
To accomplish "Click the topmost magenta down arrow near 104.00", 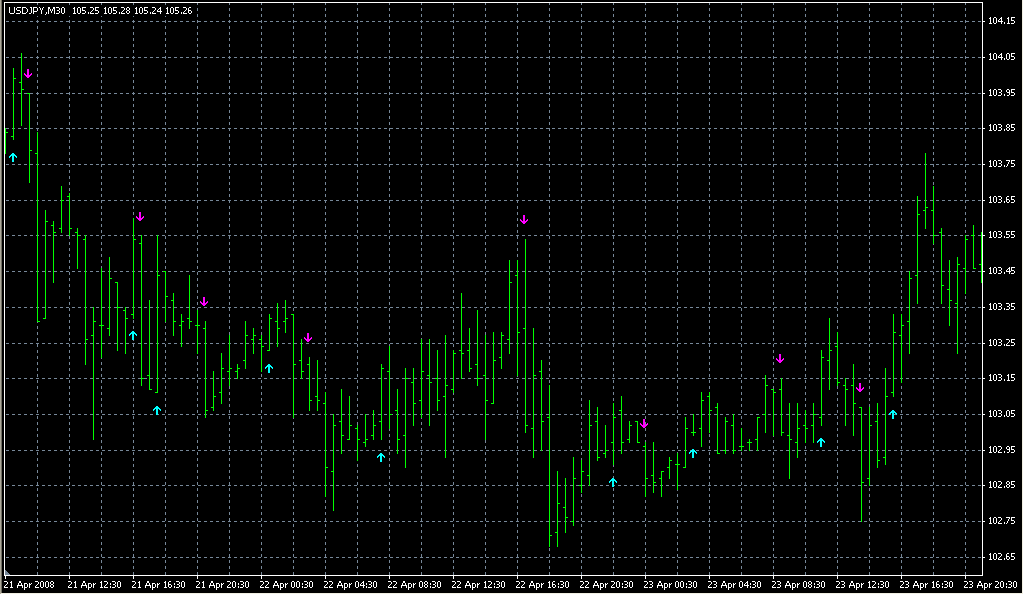I will tap(28, 73).
